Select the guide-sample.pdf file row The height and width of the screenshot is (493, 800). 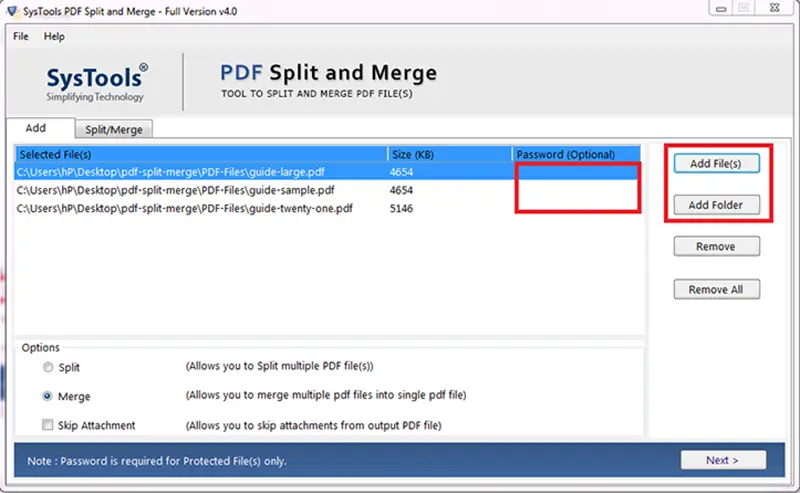coord(327,190)
